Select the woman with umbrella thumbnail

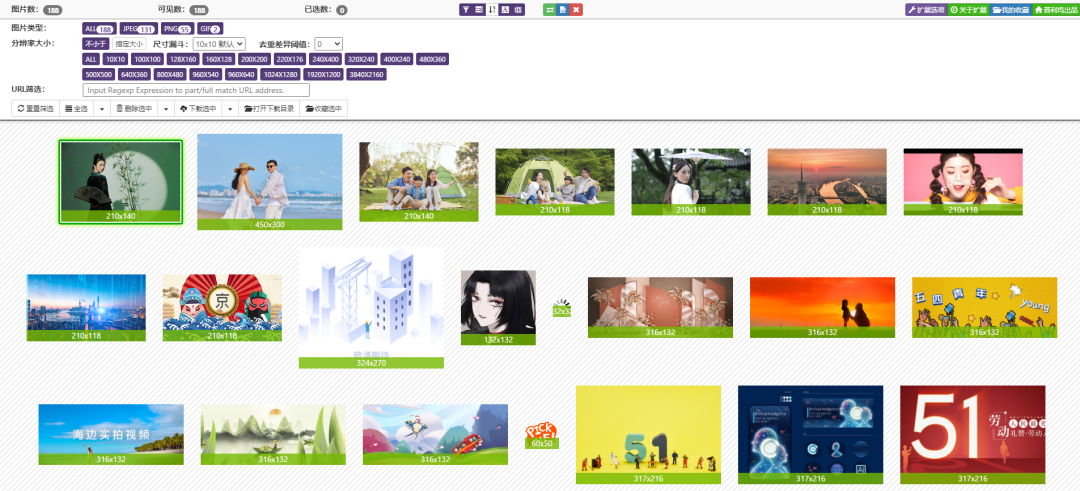(x=691, y=181)
